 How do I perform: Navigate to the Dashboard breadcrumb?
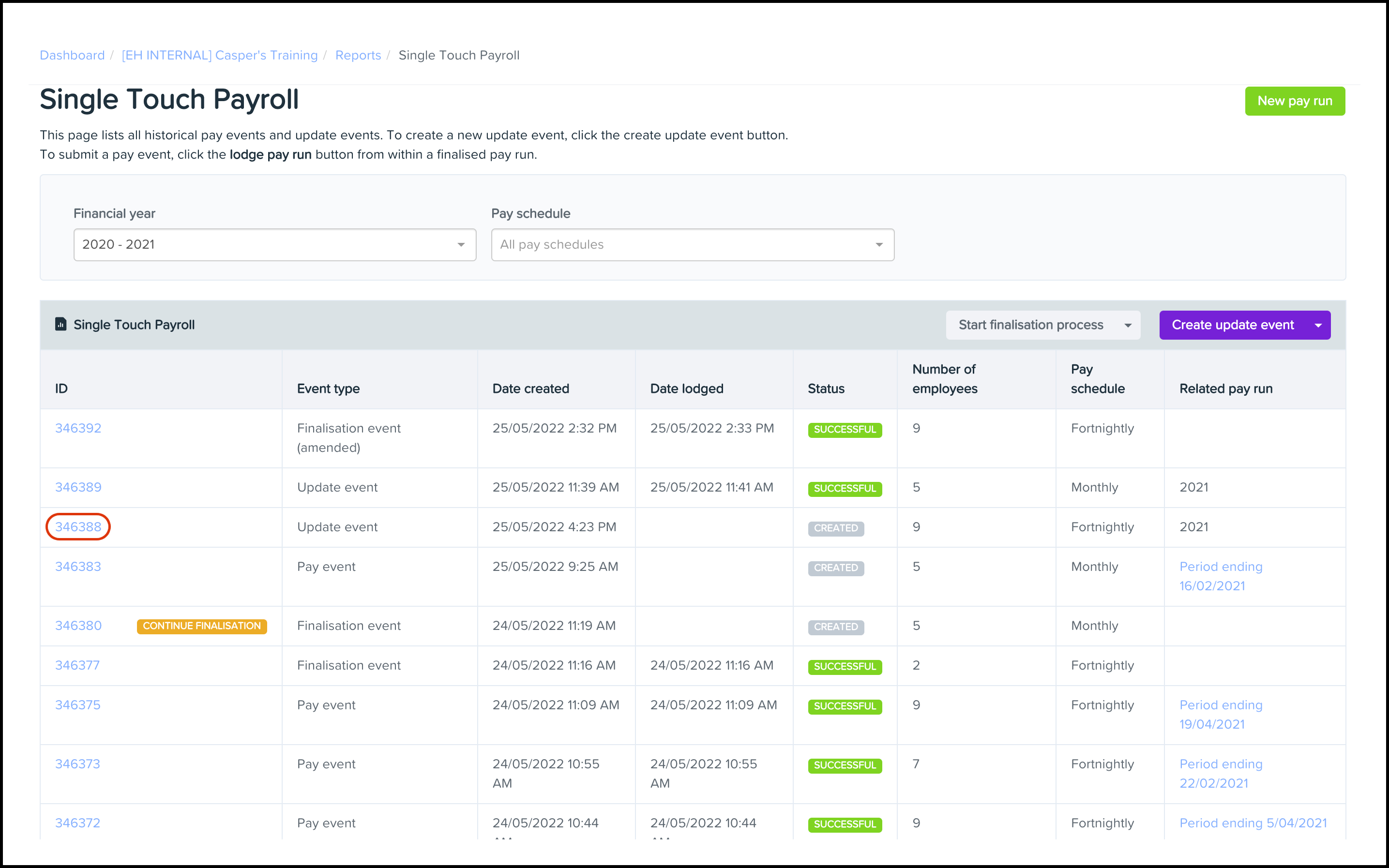coord(72,55)
